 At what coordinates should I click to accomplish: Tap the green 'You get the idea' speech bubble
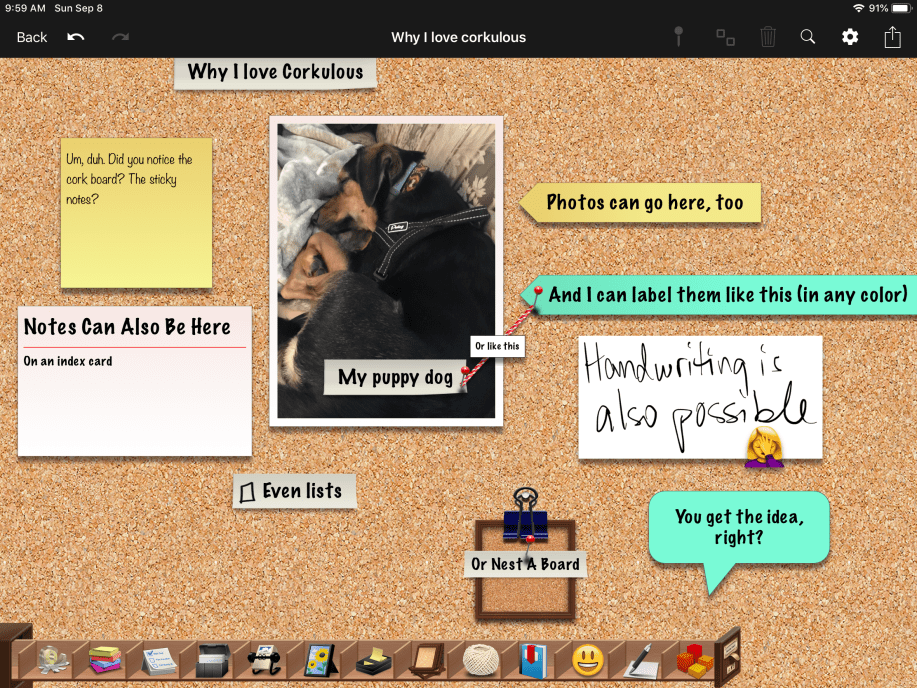click(x=738, y=527)
